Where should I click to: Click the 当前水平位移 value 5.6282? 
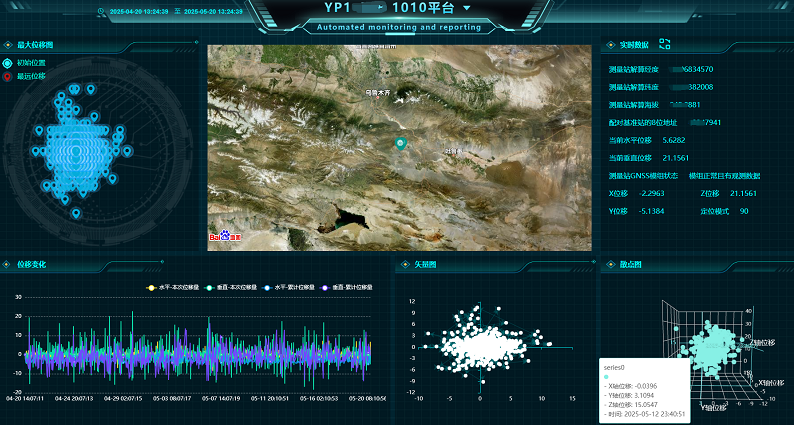[673, 140]
